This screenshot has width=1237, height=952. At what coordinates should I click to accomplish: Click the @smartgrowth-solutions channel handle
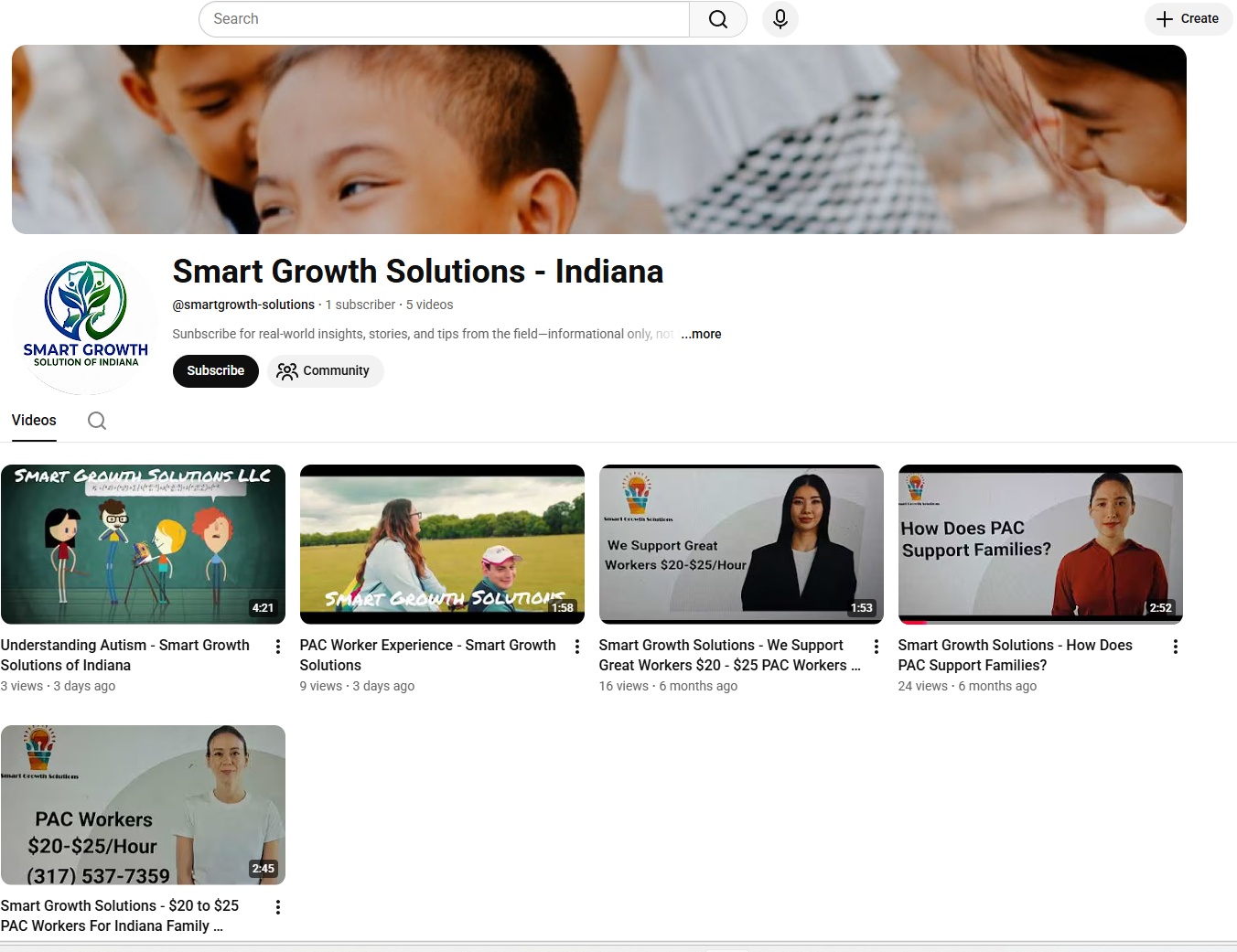point(243,305)
